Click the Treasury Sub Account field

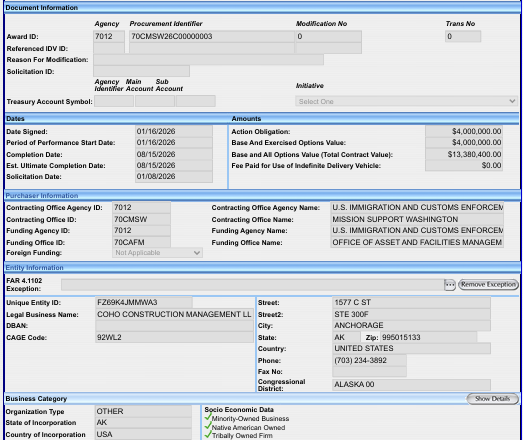tap(196, 101)
